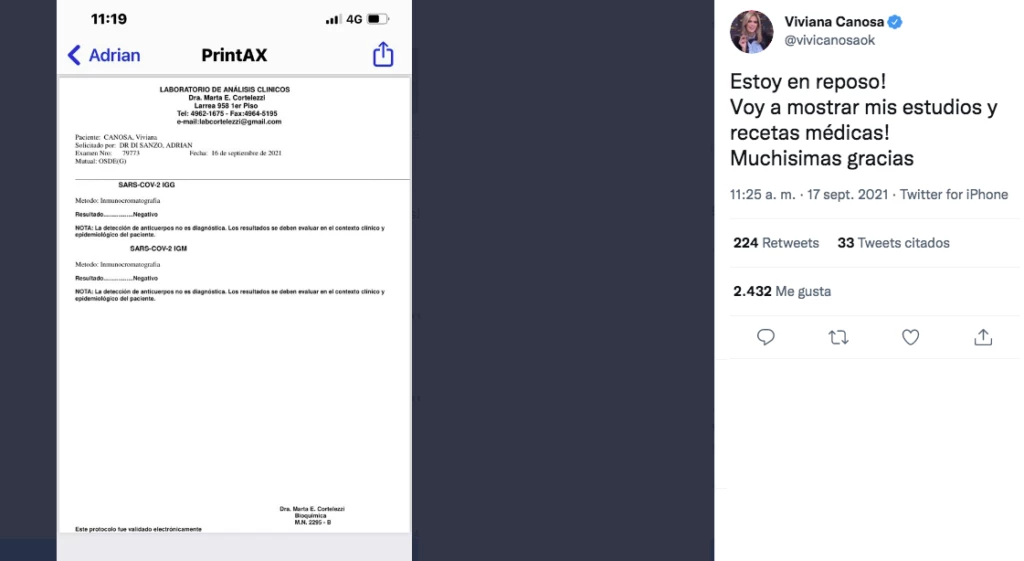Tap the cellular signal bars icon

point(333,20)
